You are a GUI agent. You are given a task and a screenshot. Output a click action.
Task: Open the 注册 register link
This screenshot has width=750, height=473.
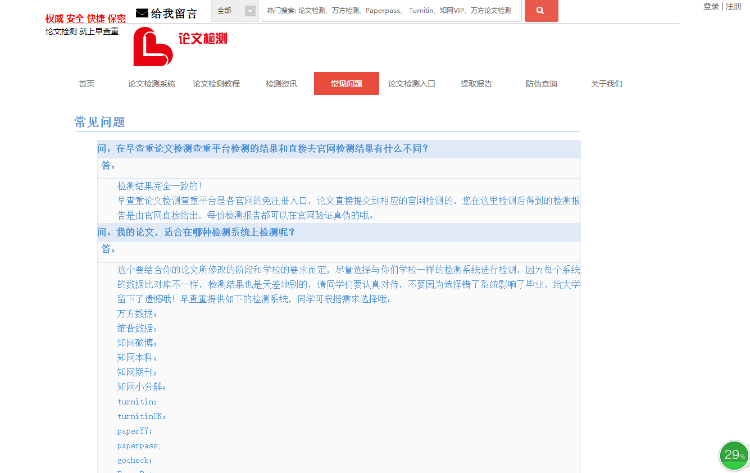[733, 6]
